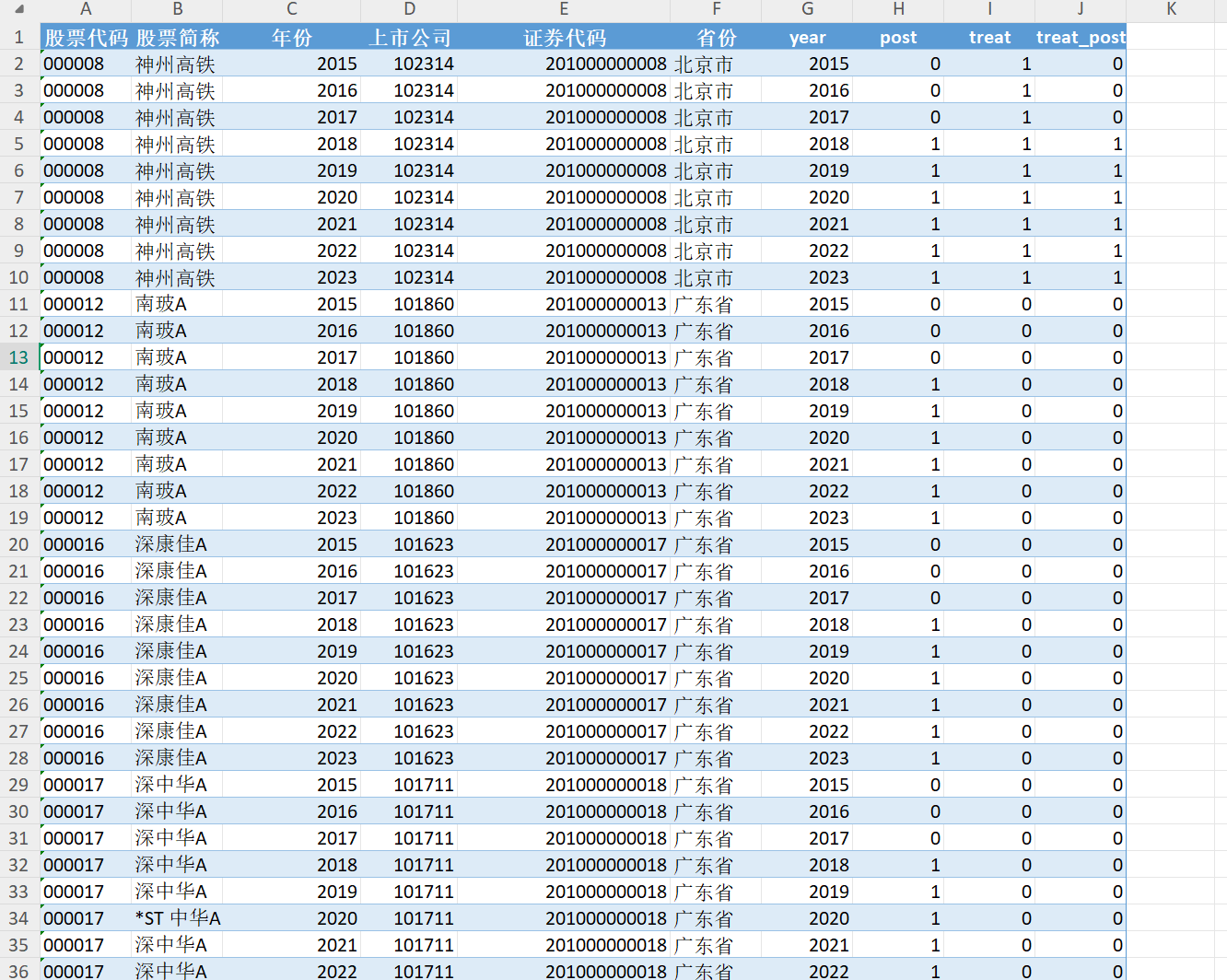Screen dimensions: 1227x980
Task: Select 201000000018 in row 33
Action: coord(564,892)
